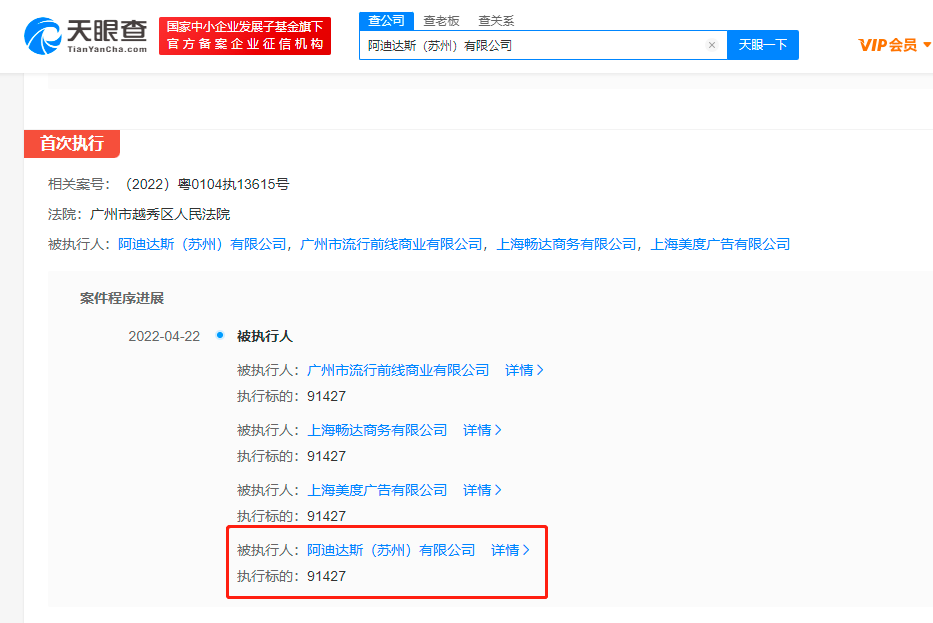Expand 详情 for 上海畅达商务有限公司 in timeline

pyautogui.click(x=482, y=430)
